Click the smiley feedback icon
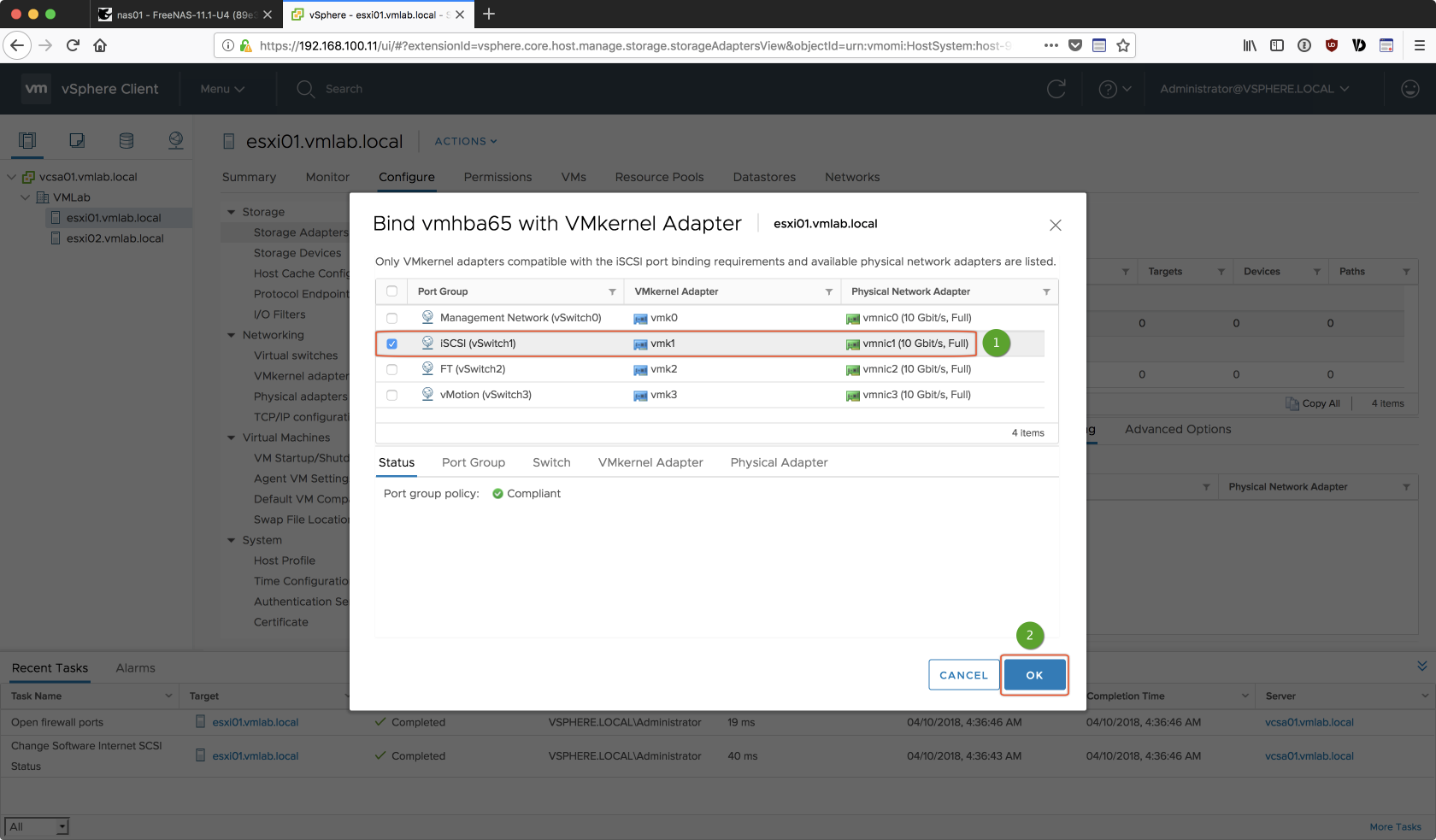Image resolution: width=1436 pixels, height=840 pixels. tap(1410, 89)
